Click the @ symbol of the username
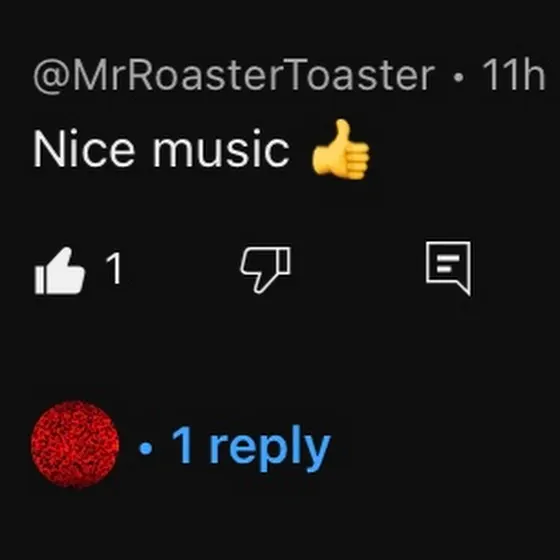 coord(52,77)
